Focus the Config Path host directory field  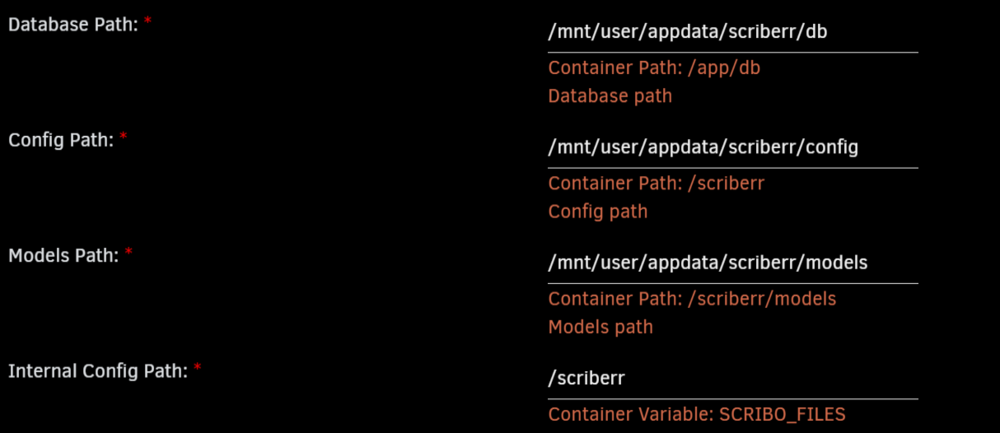click(733, 149)
